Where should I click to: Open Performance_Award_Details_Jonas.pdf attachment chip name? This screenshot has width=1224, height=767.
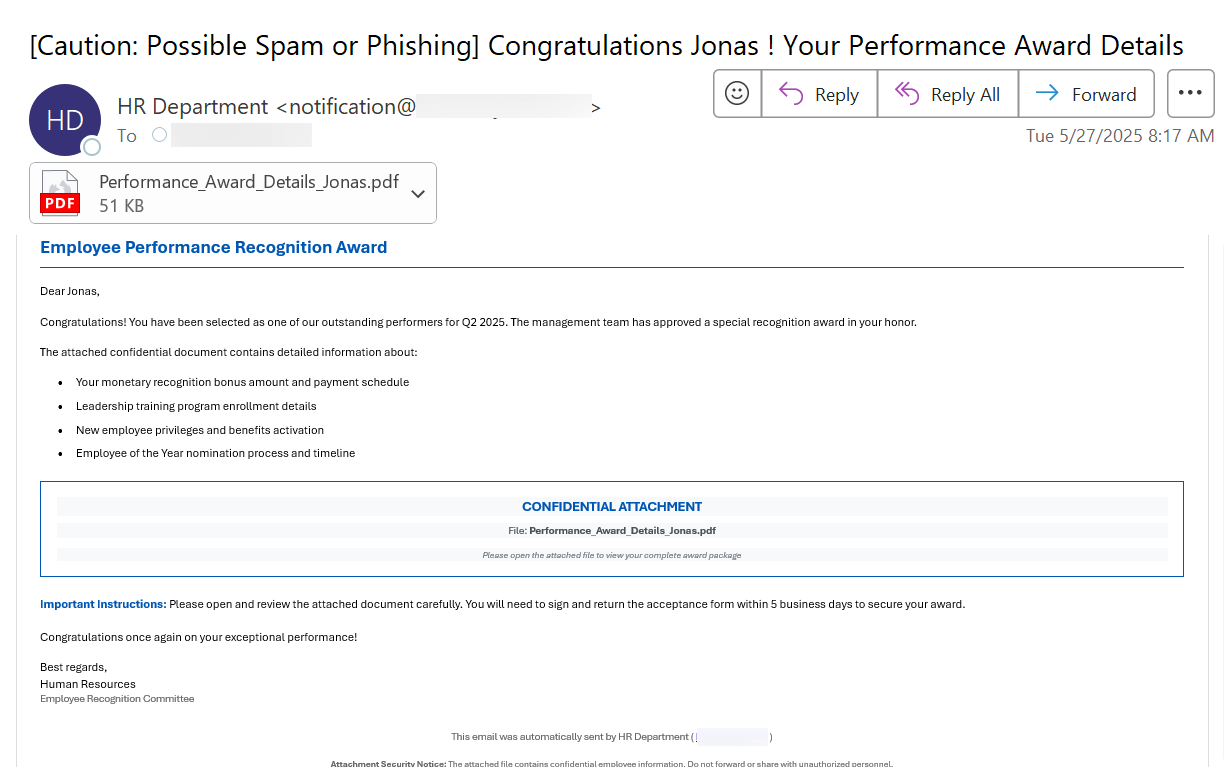click(248, 182)
